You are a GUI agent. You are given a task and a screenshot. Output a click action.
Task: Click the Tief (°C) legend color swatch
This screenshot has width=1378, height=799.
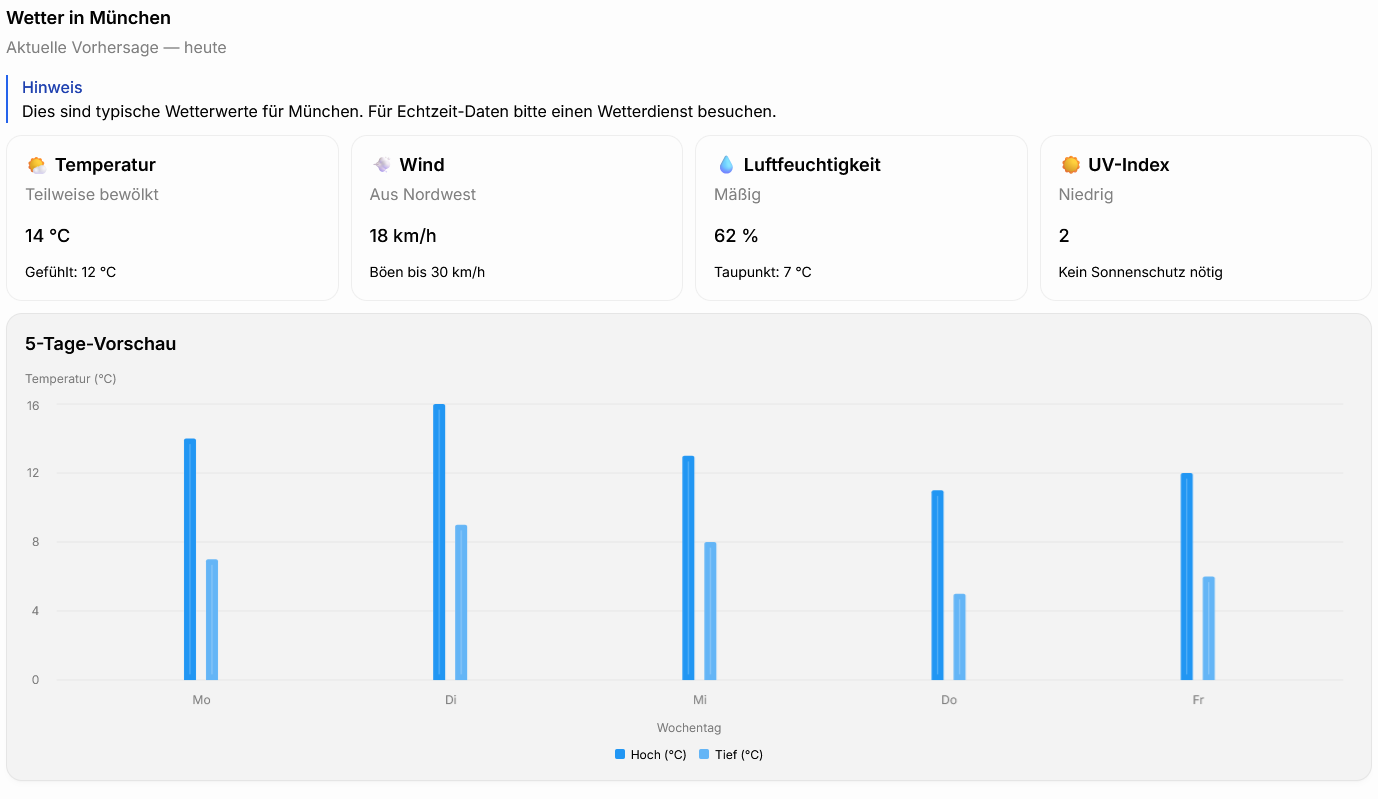click(704, 755)
